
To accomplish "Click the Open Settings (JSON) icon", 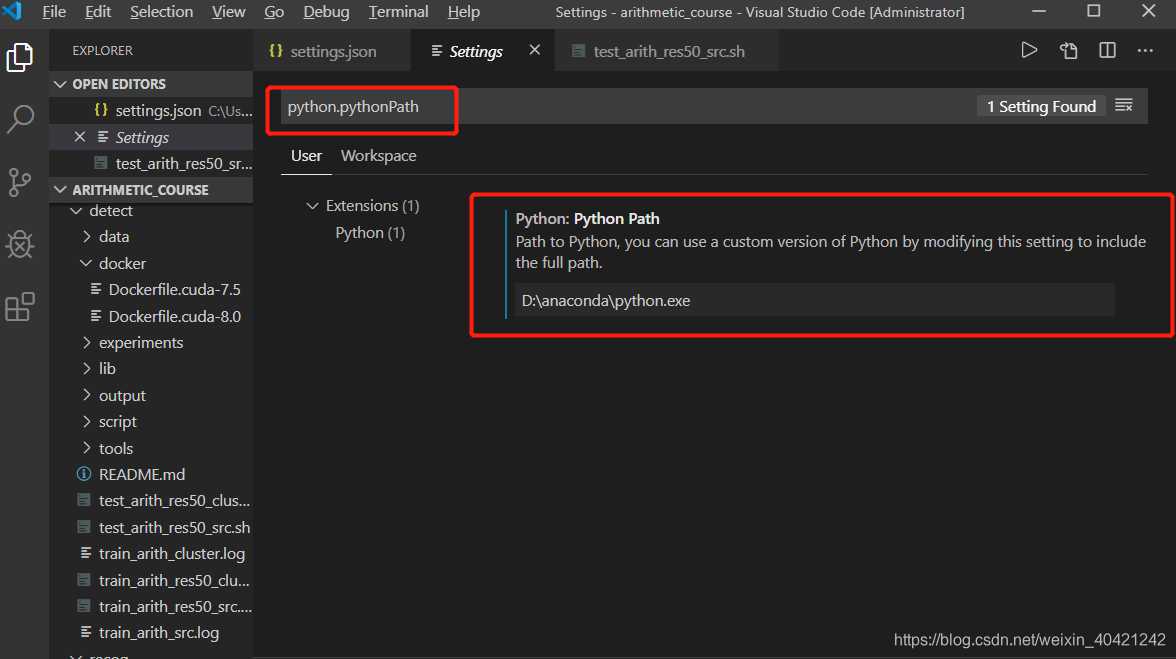I will point(1069,50).
